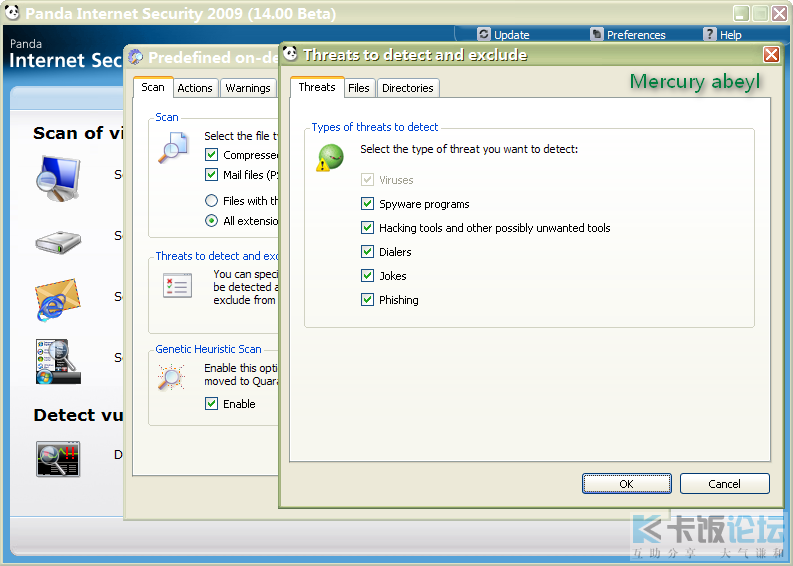Click the panda icon in Threats dialog title
The height and width of the screenshot is (566, 793).
click(x=290, y=54)
